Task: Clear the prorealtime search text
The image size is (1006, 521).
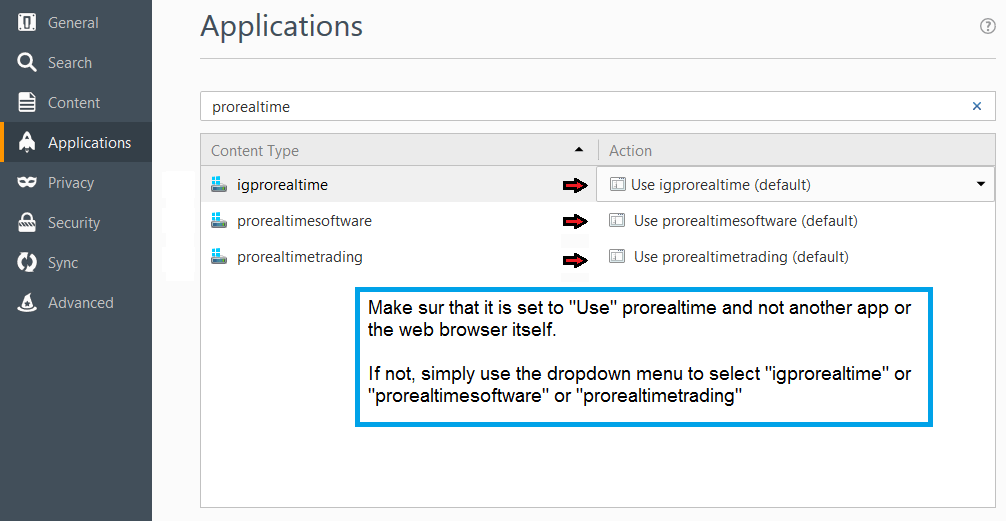Action: tap(977, 106)
